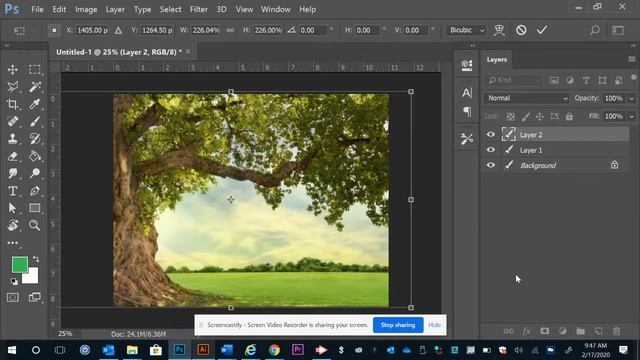Image resolution: width=640 pixels, height=360 pixels.
Task: Open the Layers panel flyout menu
Action: point(631,59)
